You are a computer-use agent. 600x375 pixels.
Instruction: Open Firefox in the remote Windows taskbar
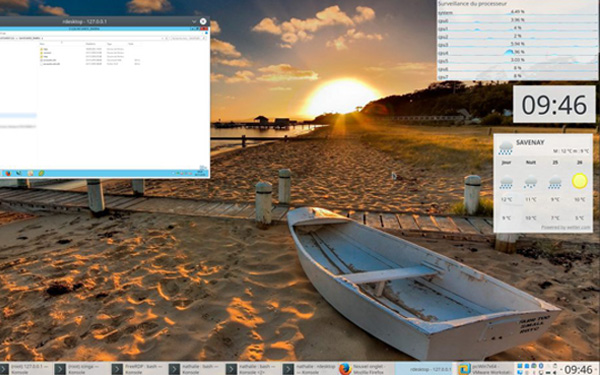click(8, 173)
